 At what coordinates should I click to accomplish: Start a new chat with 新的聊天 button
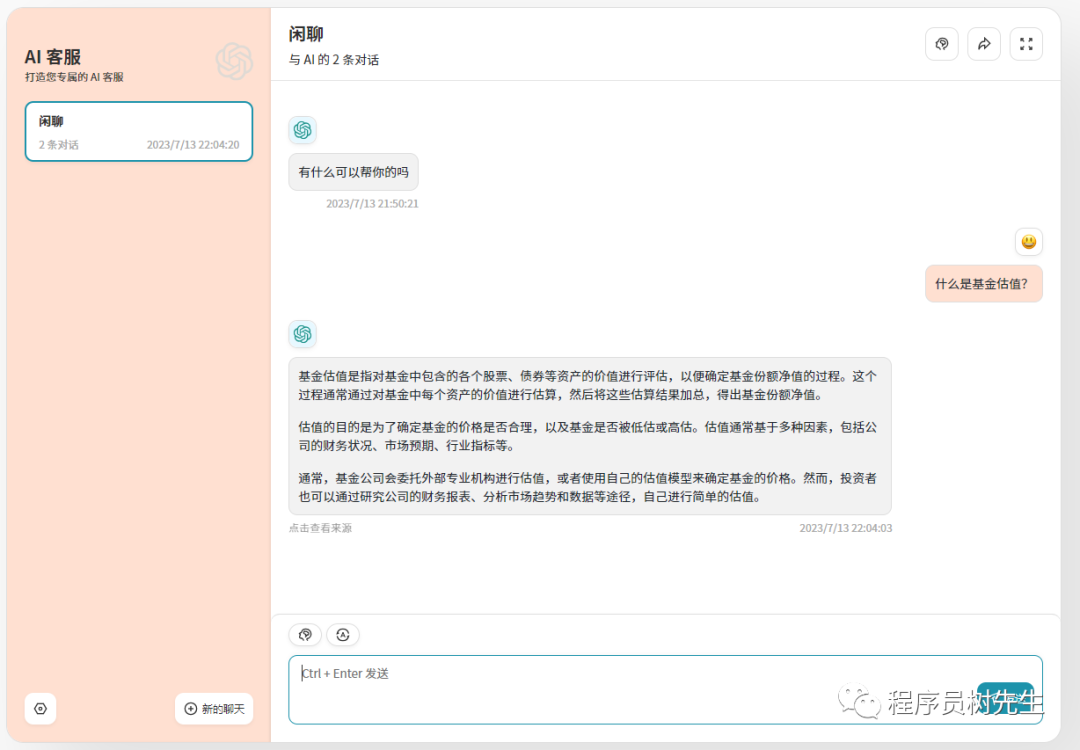[213, 708]
